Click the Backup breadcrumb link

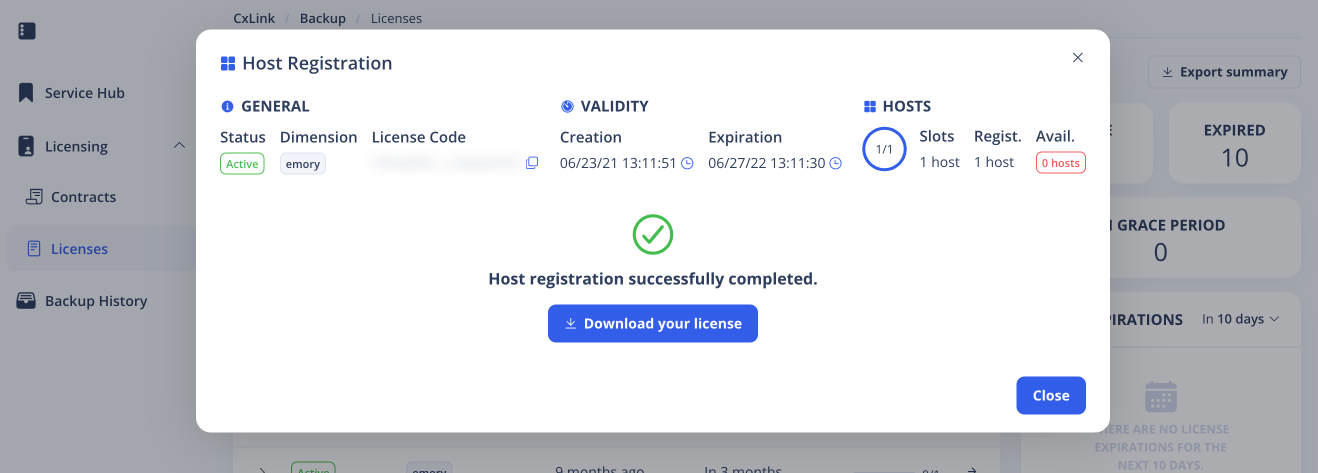coord(322,19)
